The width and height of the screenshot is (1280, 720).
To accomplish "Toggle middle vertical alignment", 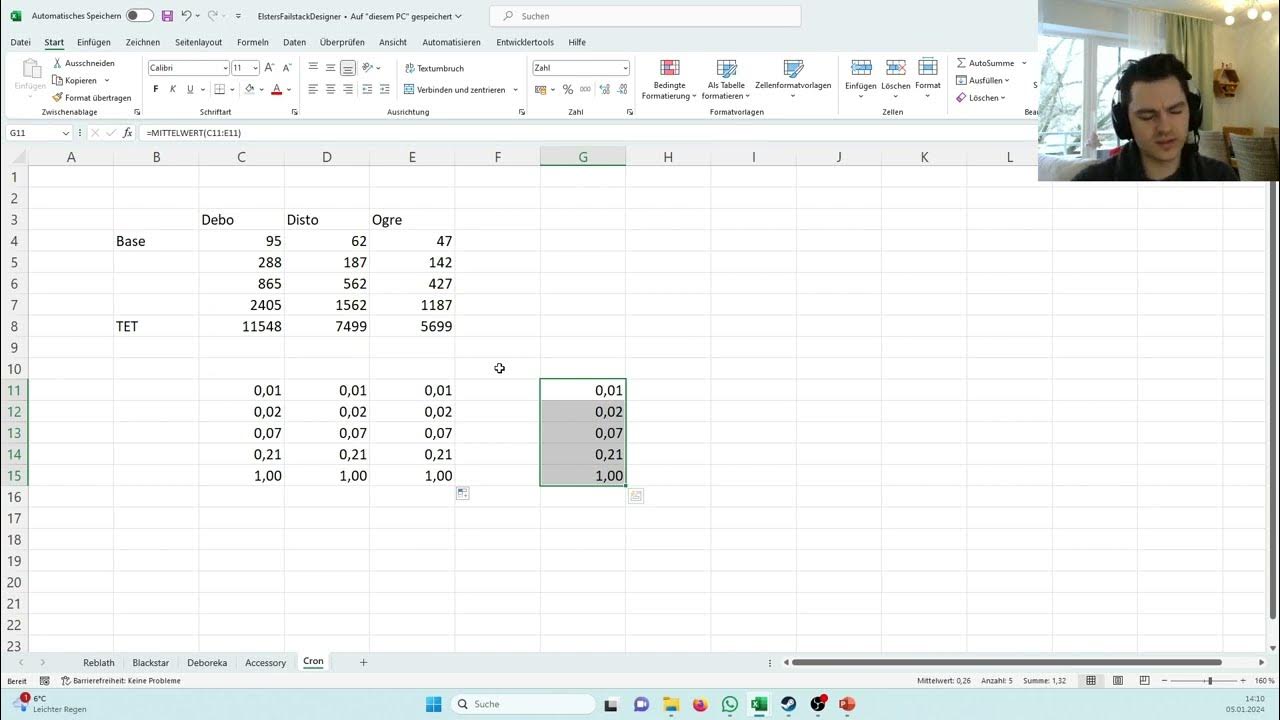I will point(330,68).
